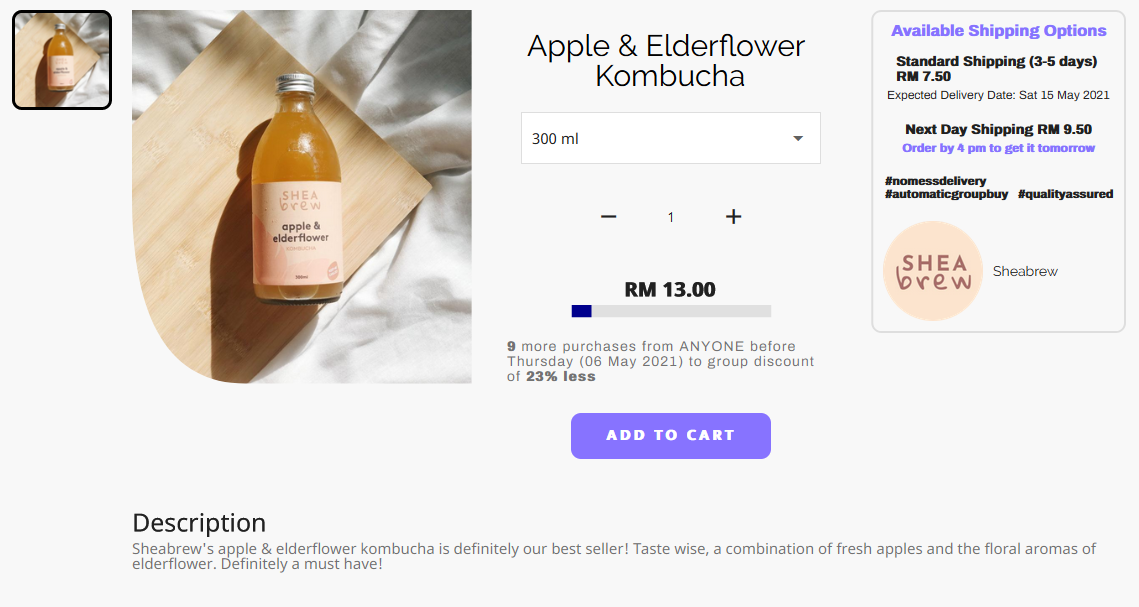Image resolution: width=1139 pixels, height=607 pixels.
Task: Click the Apple & Elderflower Kombucha title
Action: [666, 61]
